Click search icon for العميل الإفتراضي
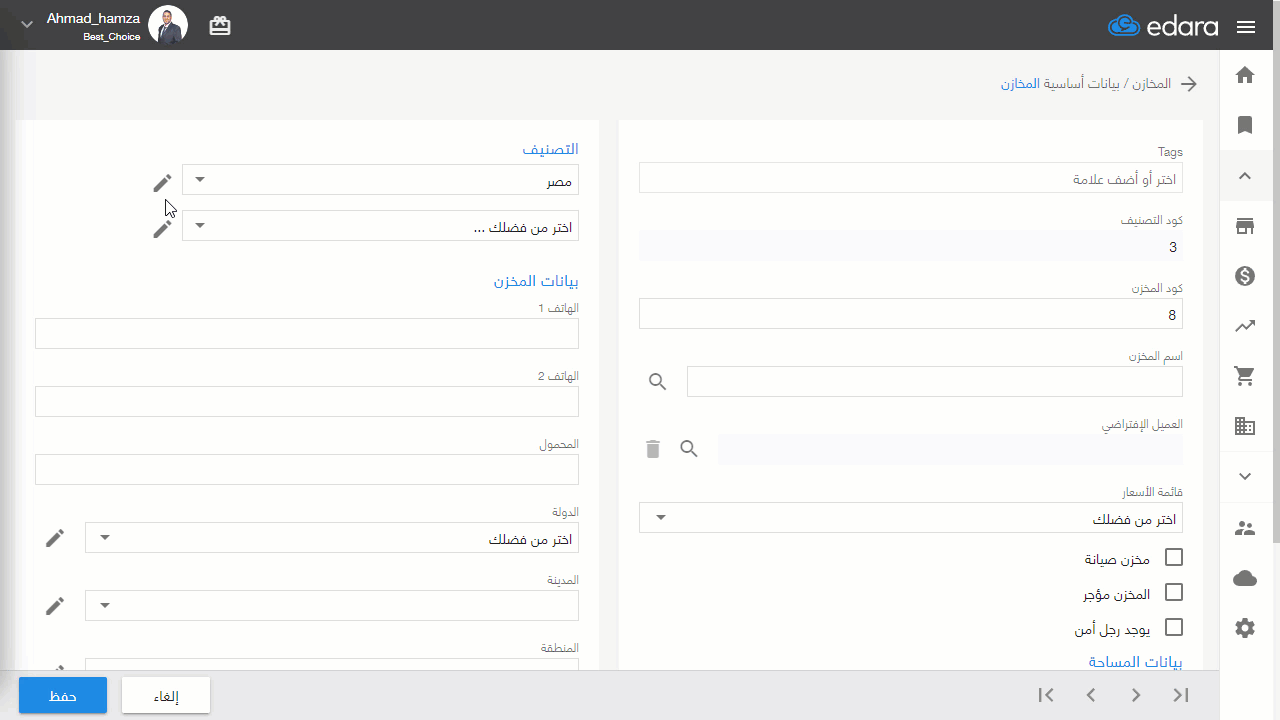The image size is (1280, 720). (x=689, y=449)
